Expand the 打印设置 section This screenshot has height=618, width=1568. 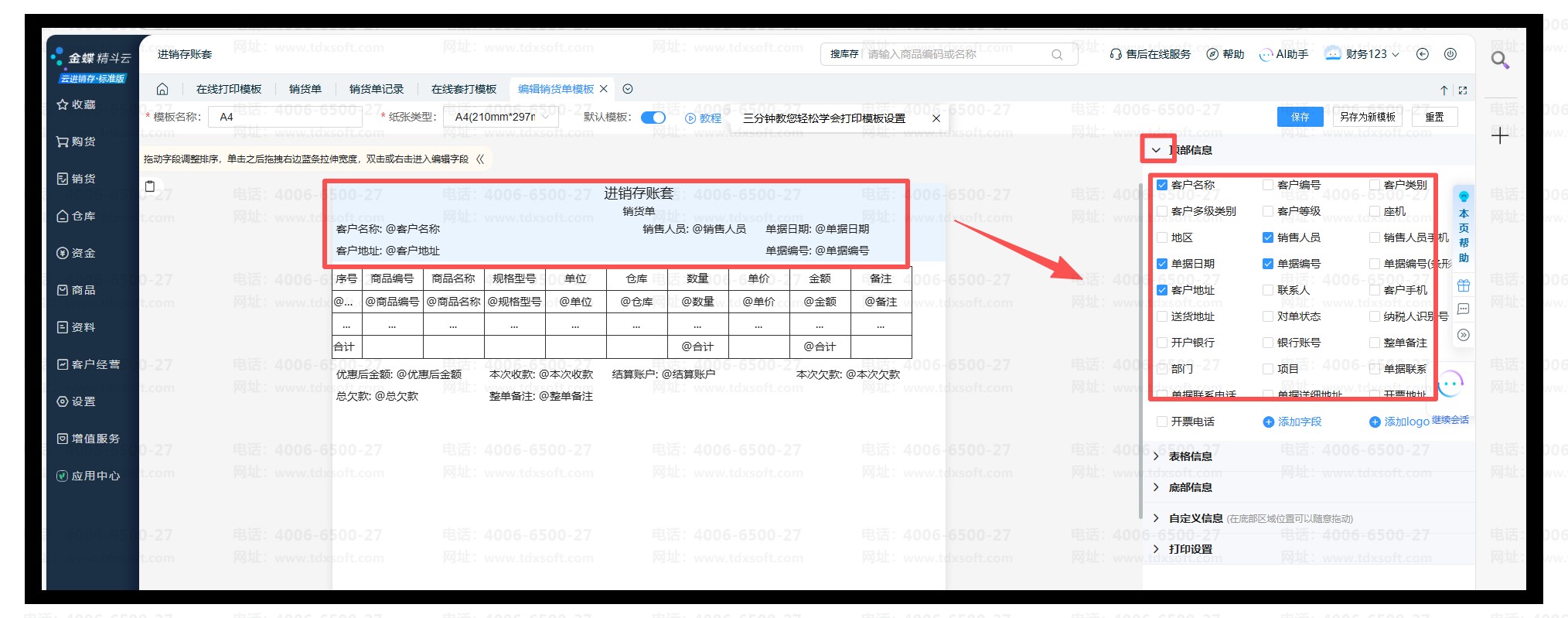pyautogui.click(x=1190, y=549)
